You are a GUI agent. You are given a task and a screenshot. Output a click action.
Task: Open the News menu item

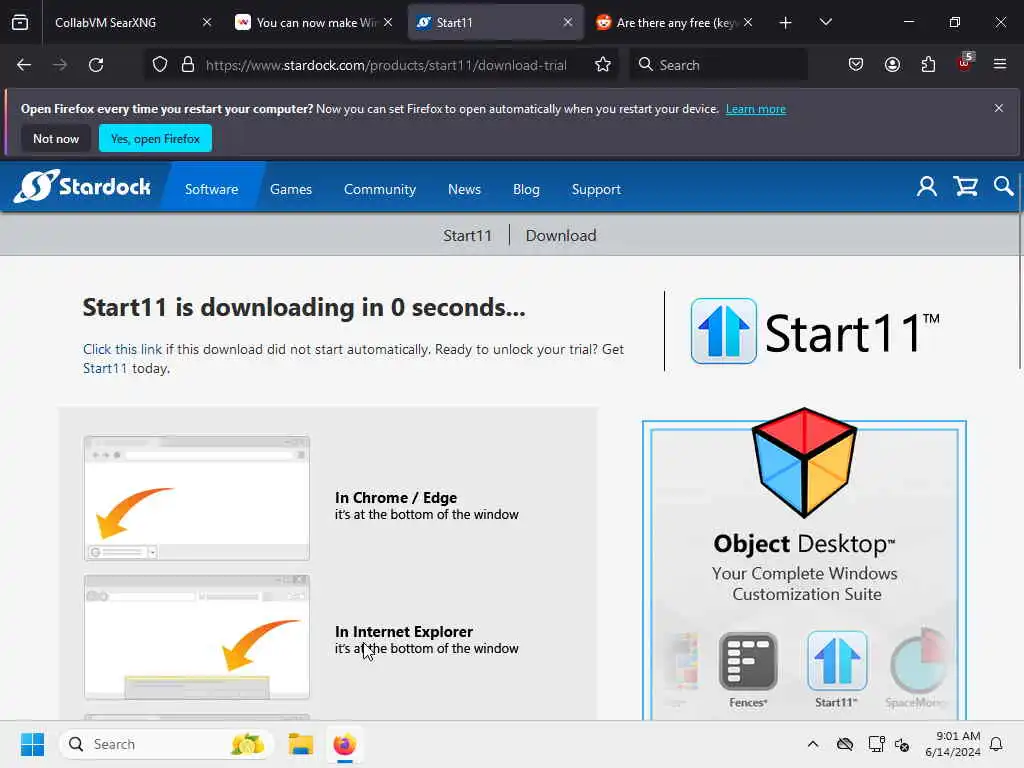pos(464,189)
